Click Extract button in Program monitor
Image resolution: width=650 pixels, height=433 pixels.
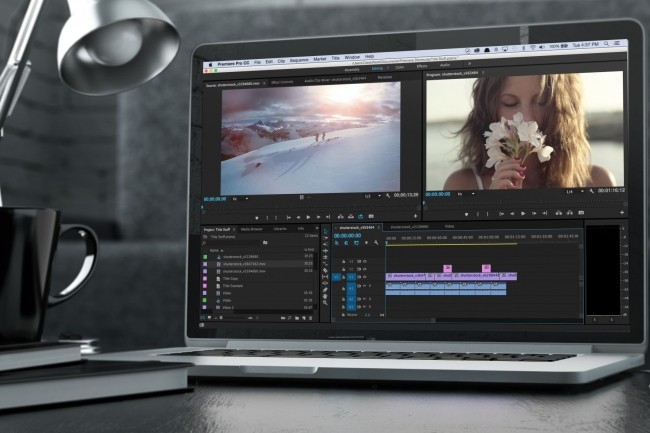[x=570, y=213]
